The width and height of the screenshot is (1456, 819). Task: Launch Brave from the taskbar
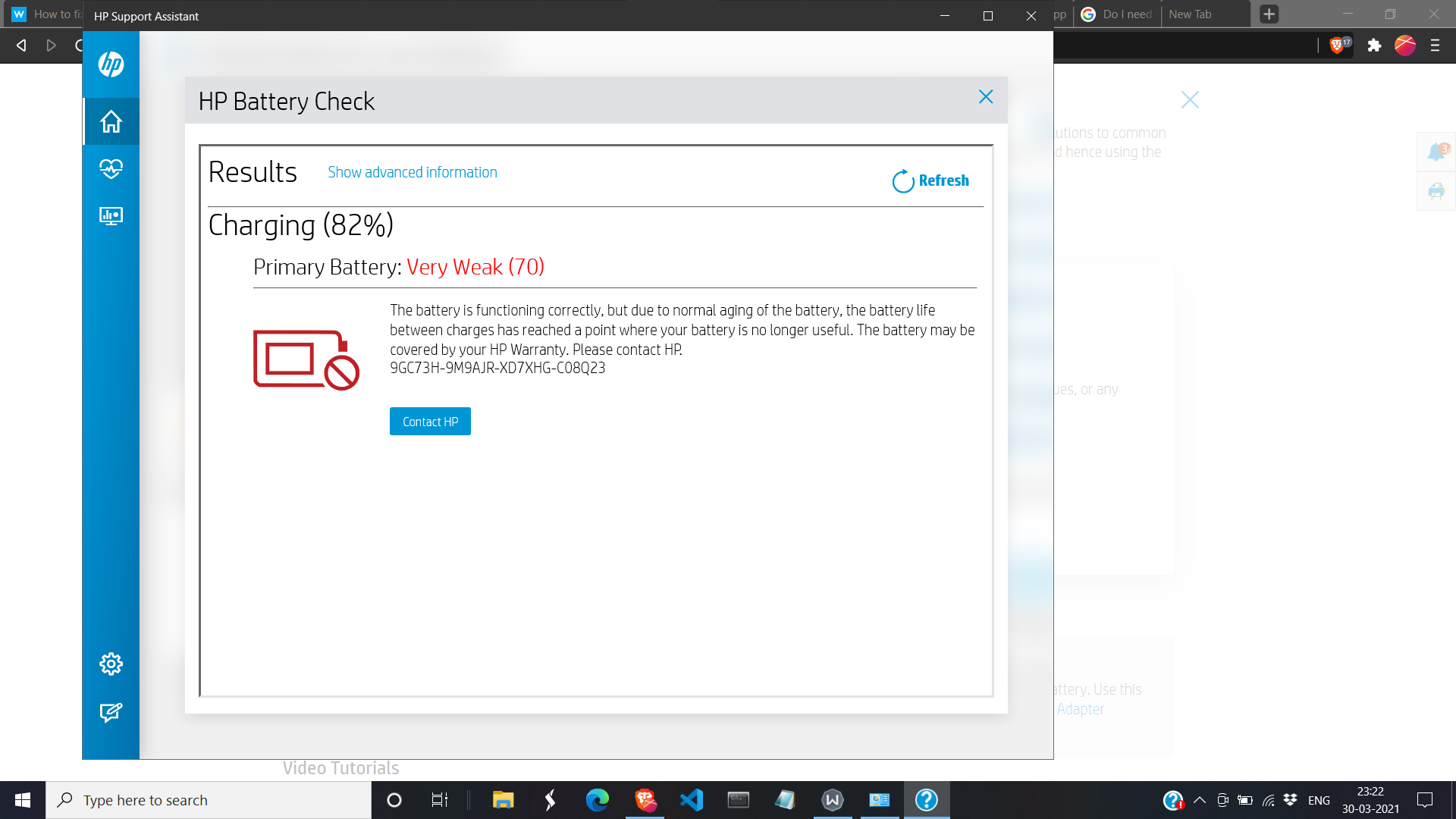[645, 800]
